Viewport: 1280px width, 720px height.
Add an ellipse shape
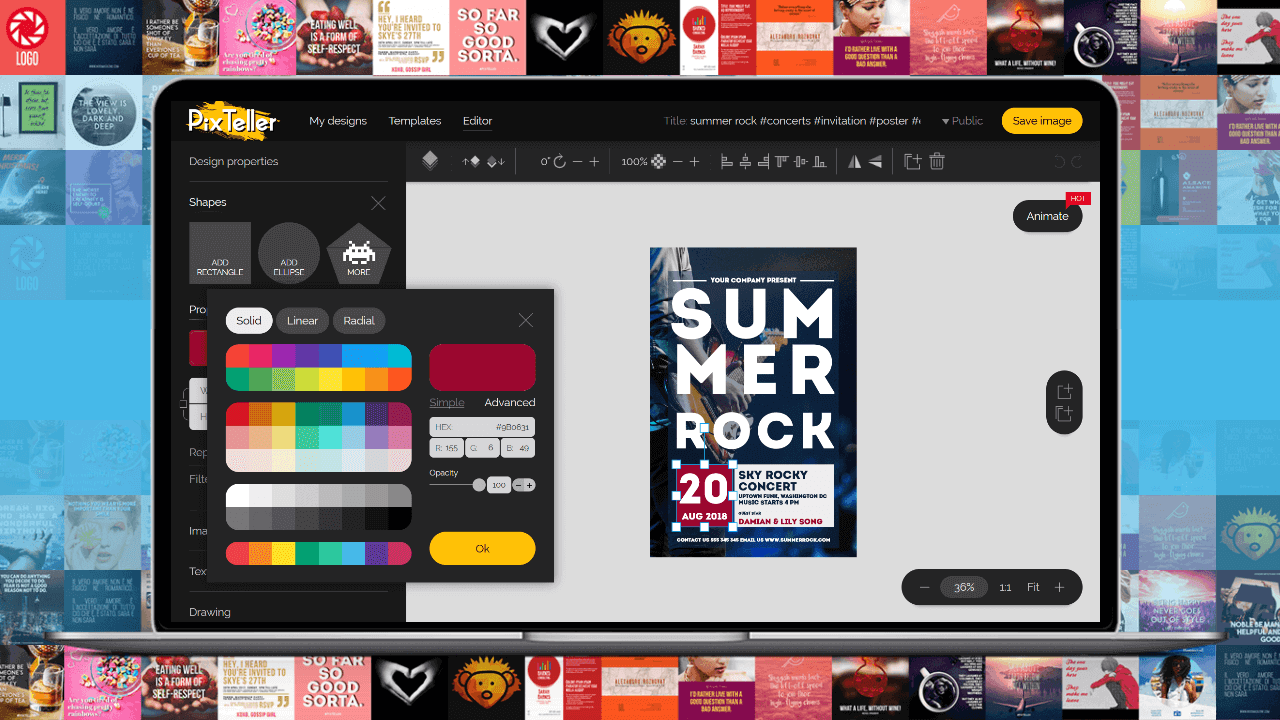tap(289, 253)
